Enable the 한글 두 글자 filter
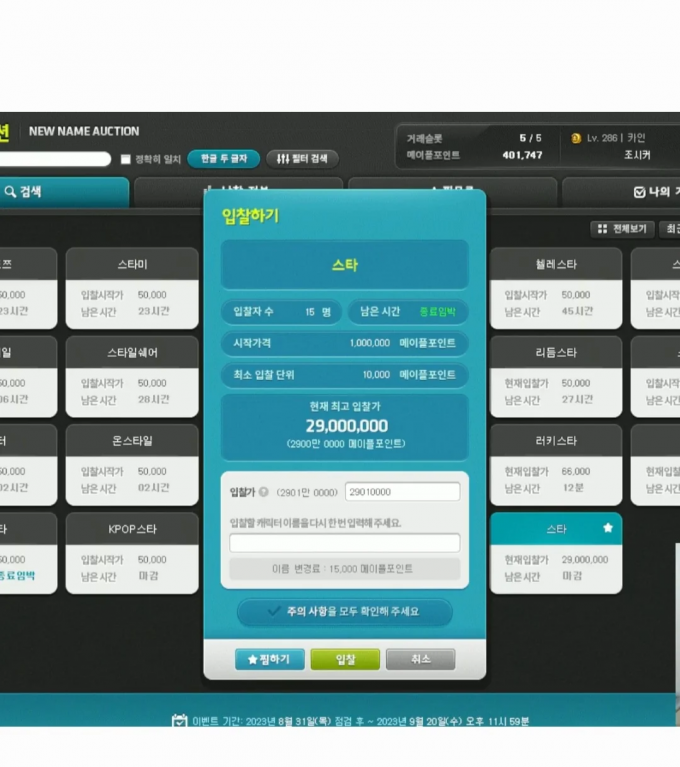The height and width of the screenshot is (767, 680). point(223,159)
